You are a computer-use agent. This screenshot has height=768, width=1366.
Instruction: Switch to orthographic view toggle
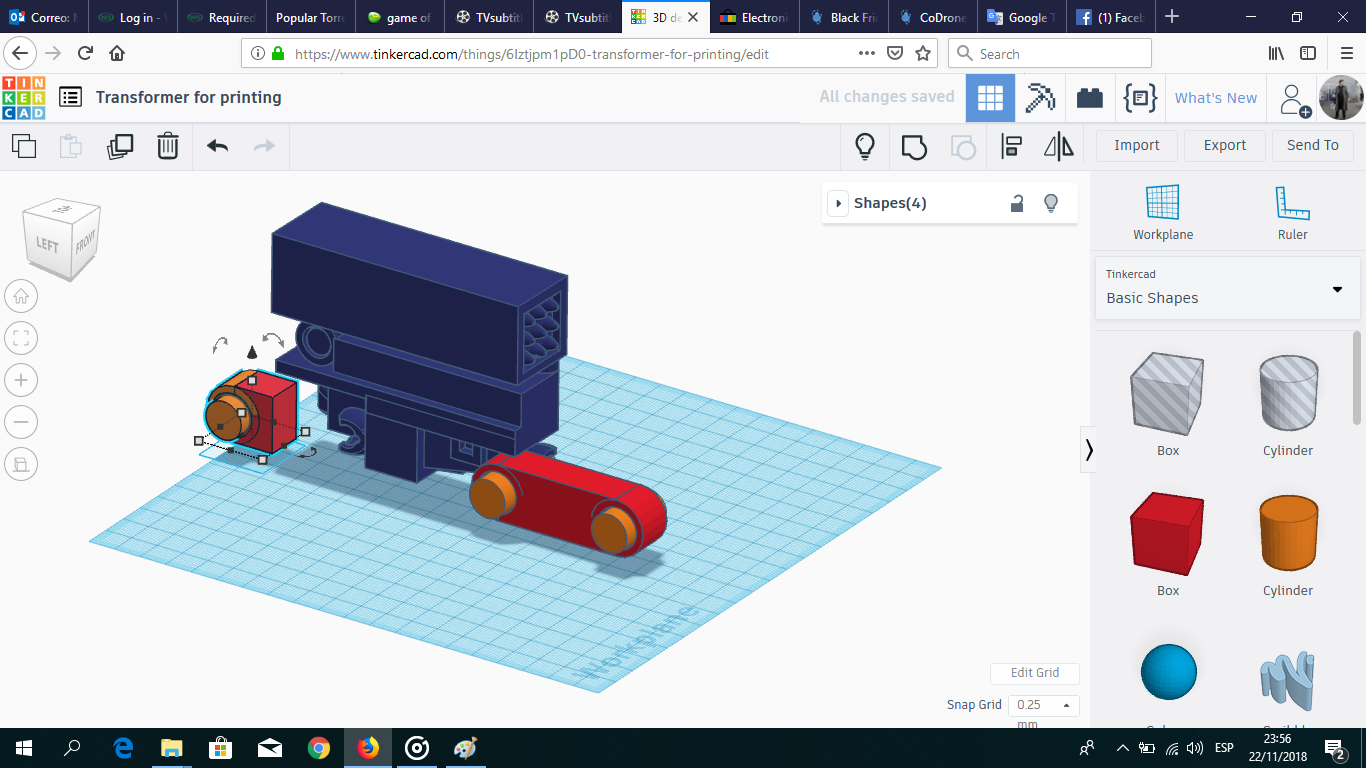(21, 464)
